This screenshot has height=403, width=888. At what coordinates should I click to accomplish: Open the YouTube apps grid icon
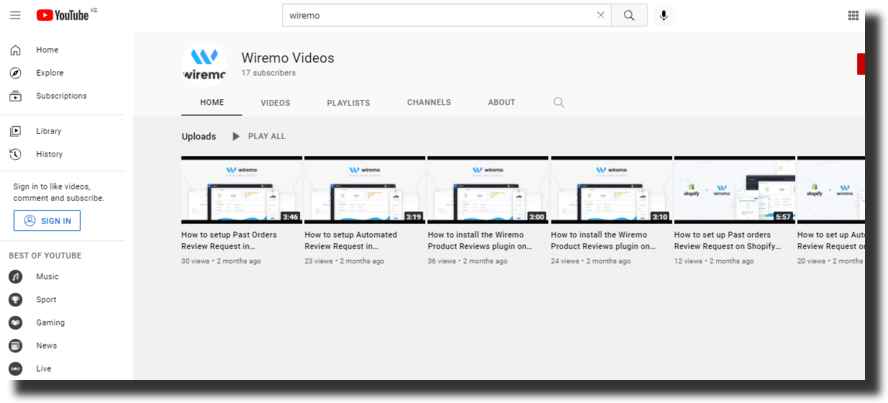(x=853, y=15)
